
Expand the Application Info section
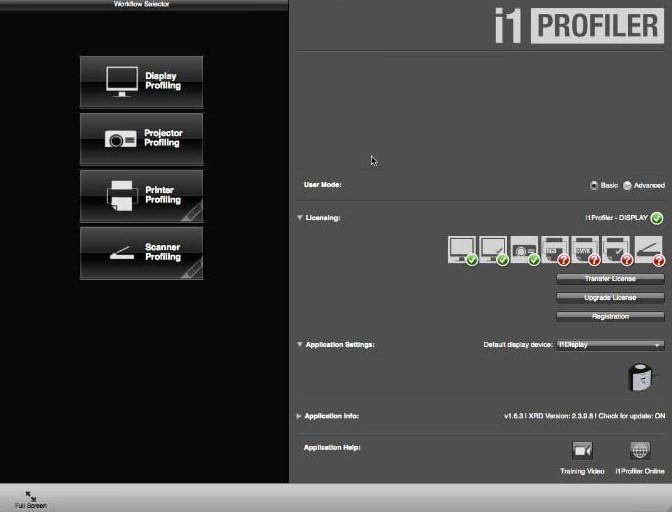pos(299,416)
